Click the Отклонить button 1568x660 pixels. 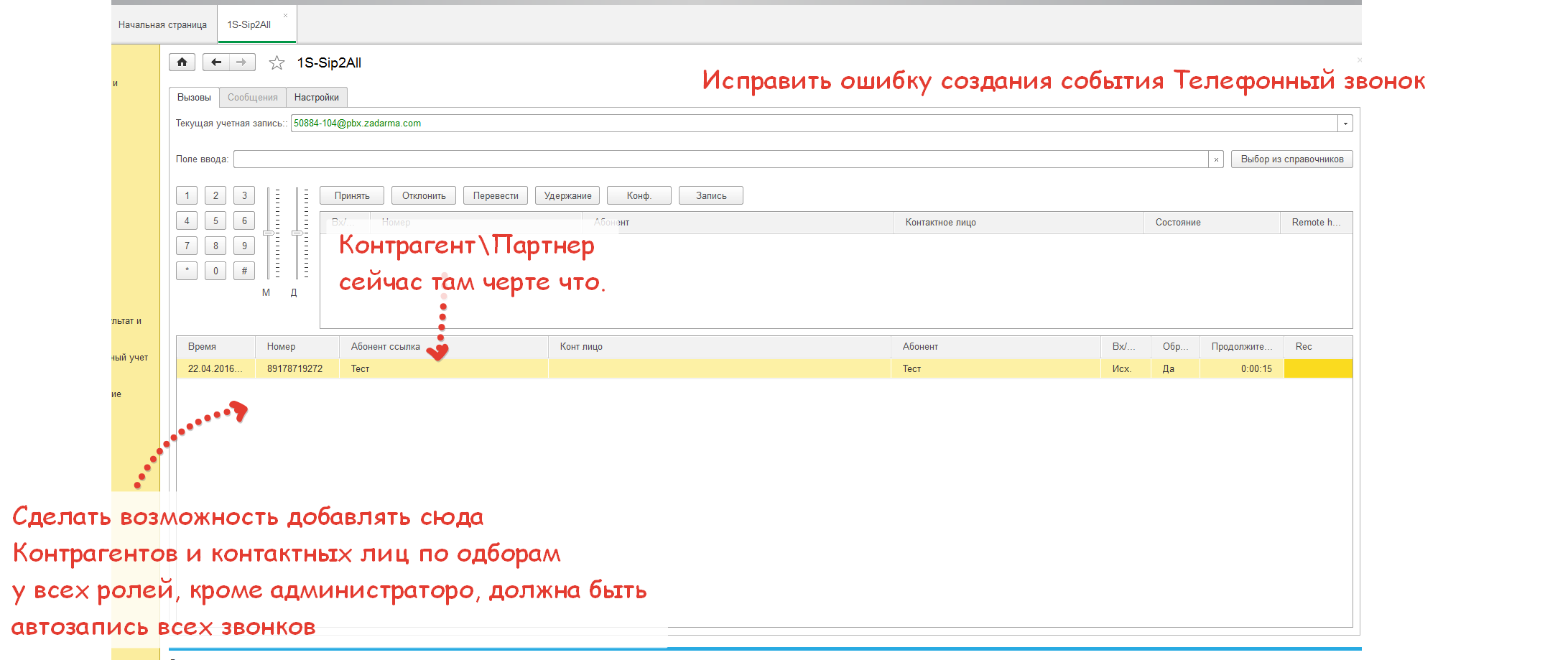(424, 196)
